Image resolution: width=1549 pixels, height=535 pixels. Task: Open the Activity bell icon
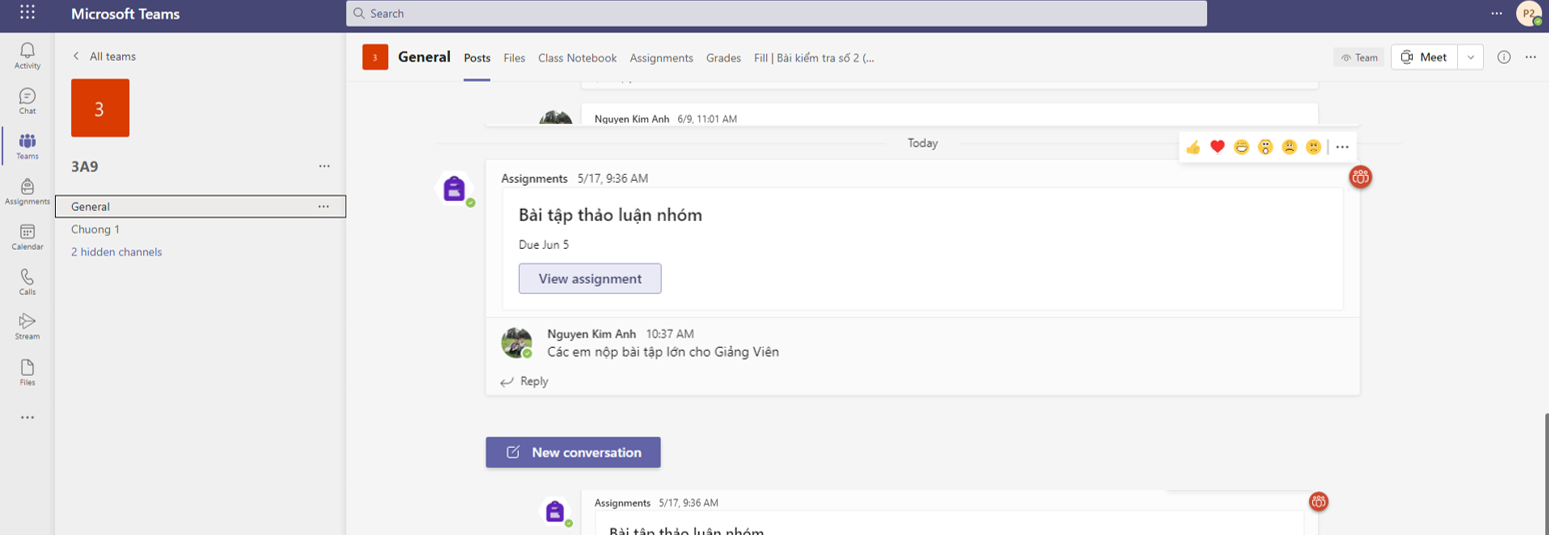click(27, 54)
